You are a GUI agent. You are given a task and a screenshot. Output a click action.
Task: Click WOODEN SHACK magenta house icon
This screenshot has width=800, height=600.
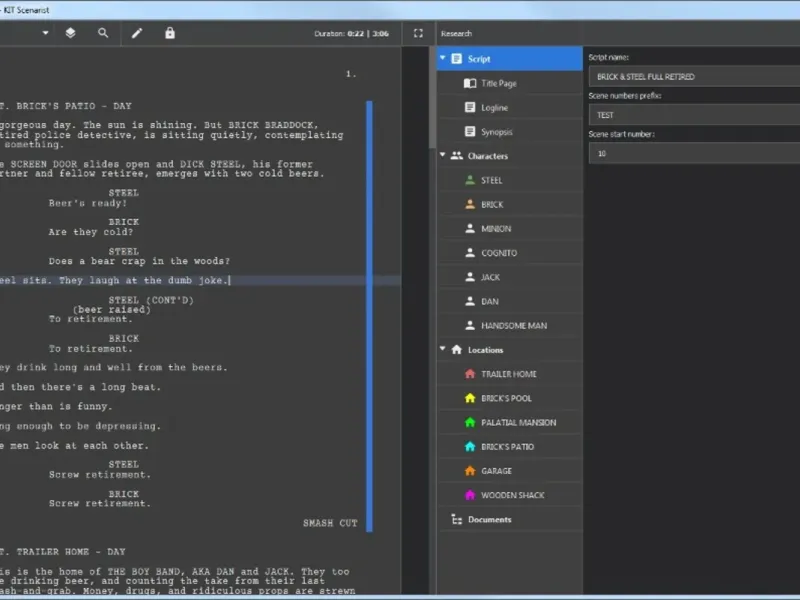coord(470,495)
